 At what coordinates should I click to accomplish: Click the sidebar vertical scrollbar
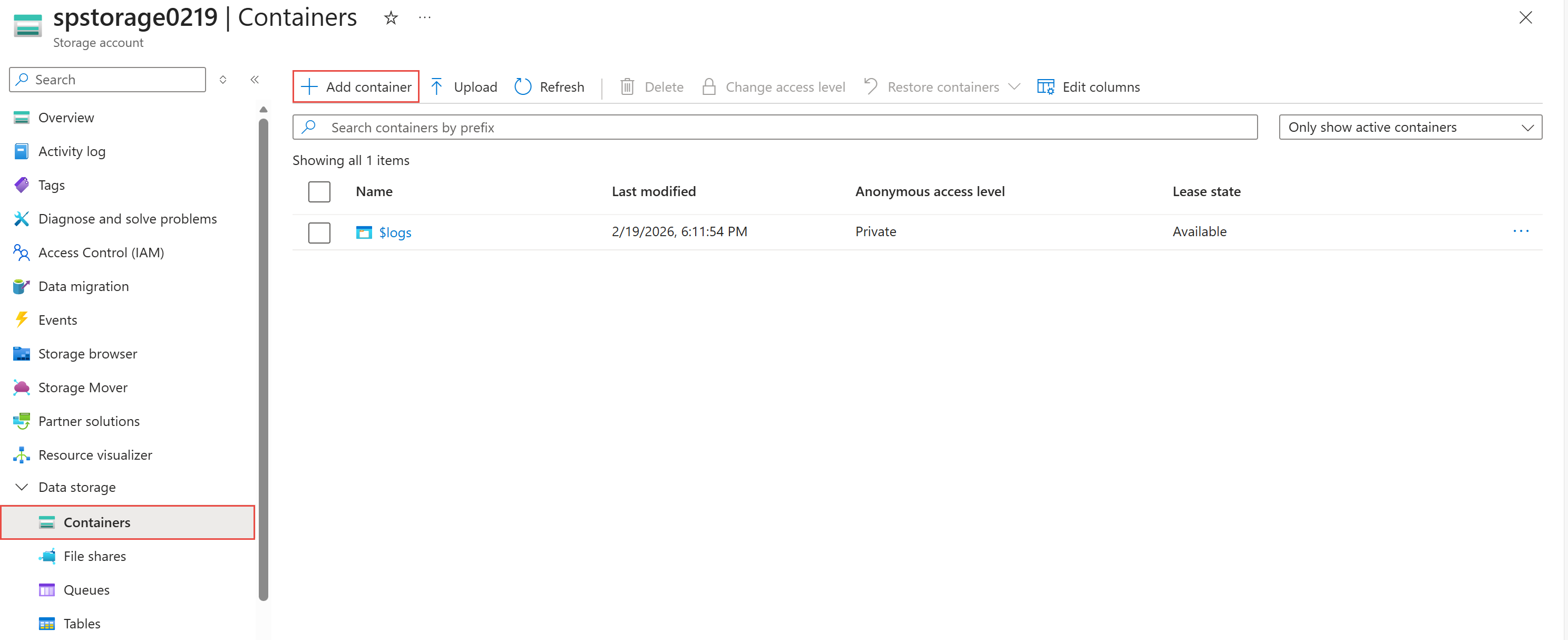tap(263, 360)
